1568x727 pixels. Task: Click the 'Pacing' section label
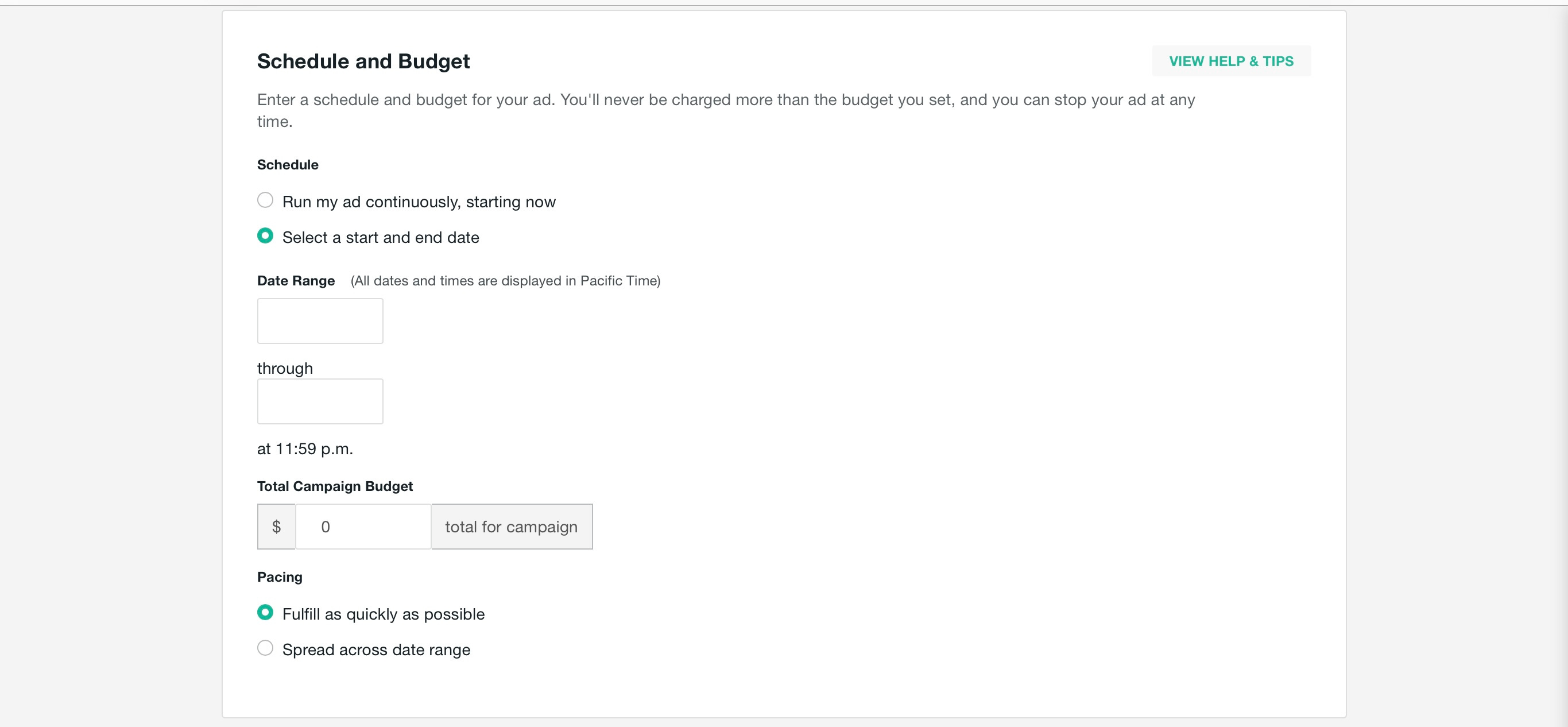click(x=280, y=577)
